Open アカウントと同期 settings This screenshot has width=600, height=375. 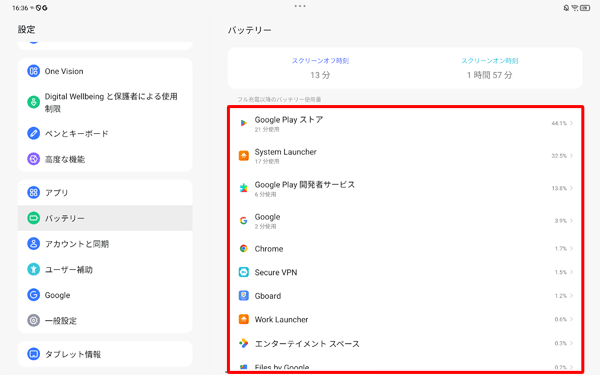point(105,244)
